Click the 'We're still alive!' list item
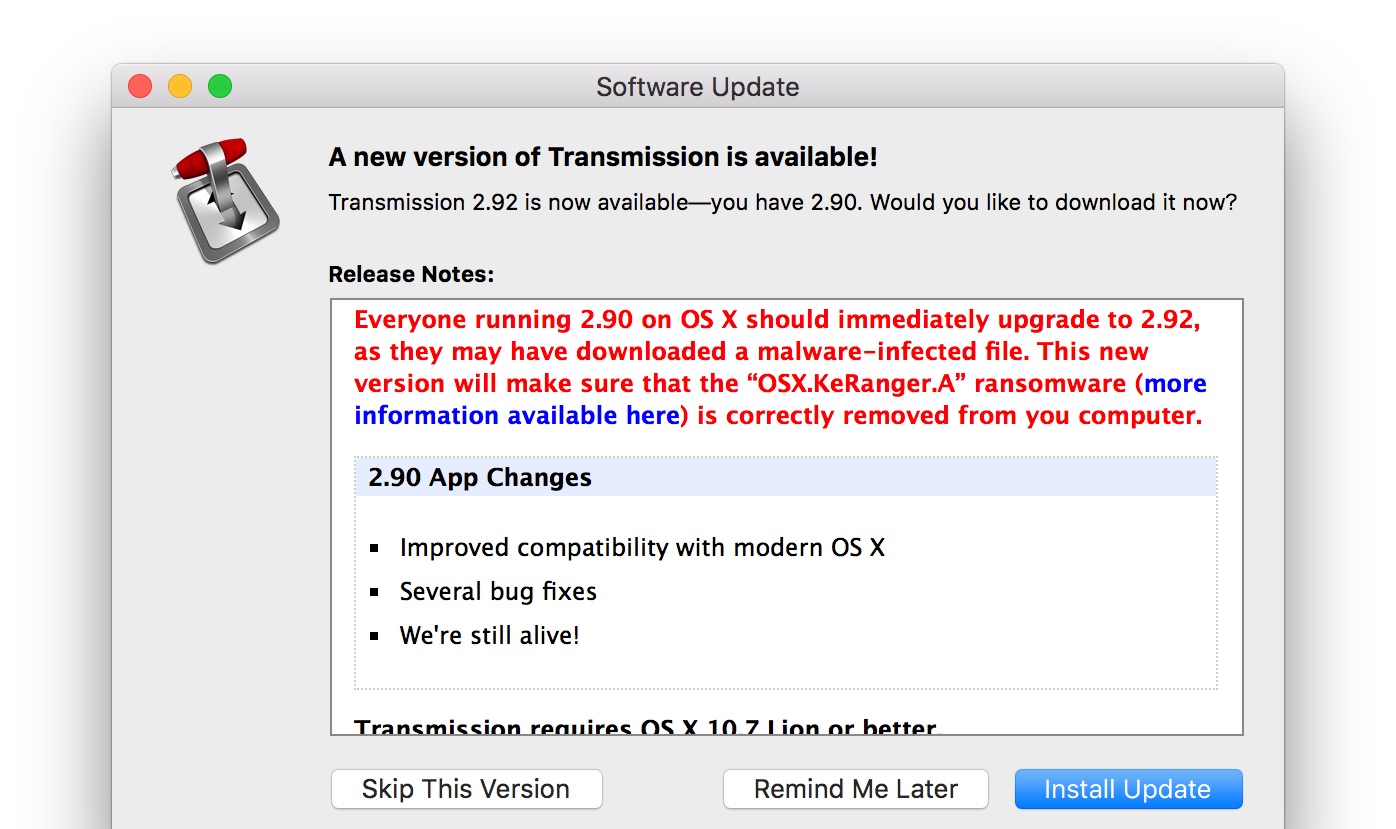 pos(489,636)
